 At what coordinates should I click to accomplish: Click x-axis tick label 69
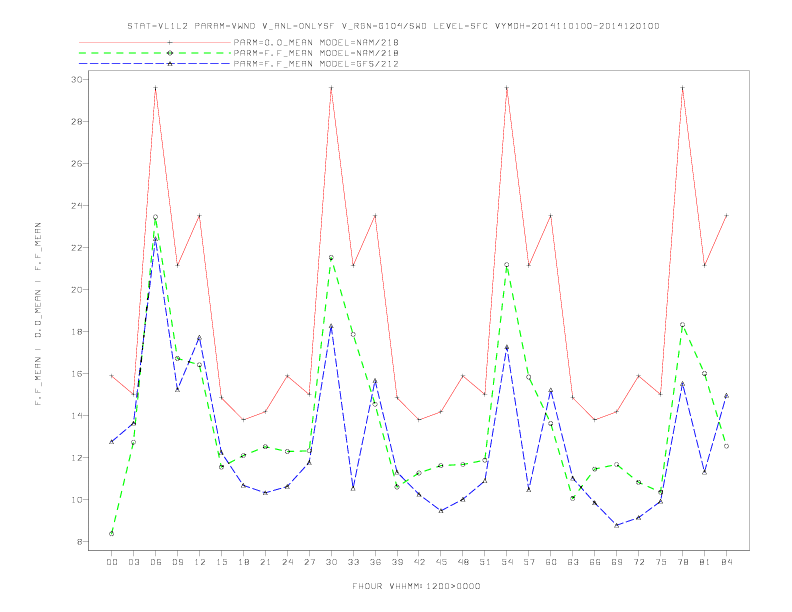pos(617,562)
